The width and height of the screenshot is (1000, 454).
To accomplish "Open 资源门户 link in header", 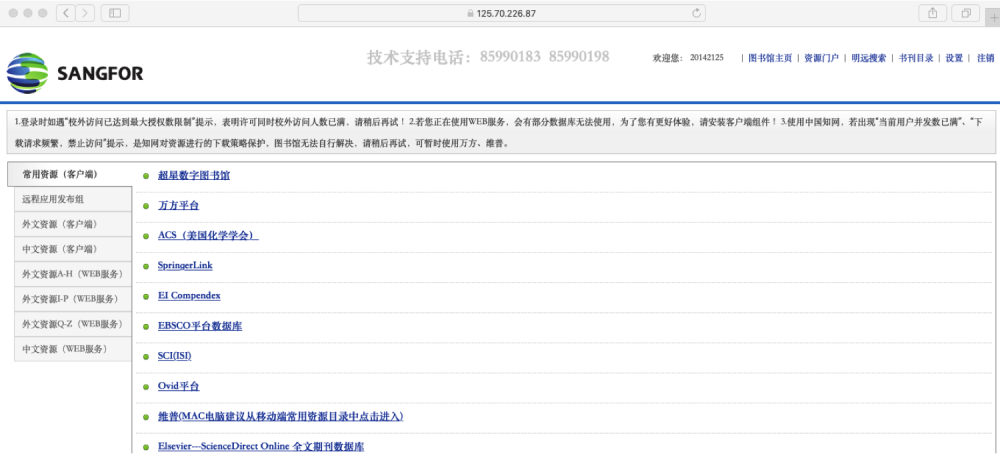I will click(821, 58).
